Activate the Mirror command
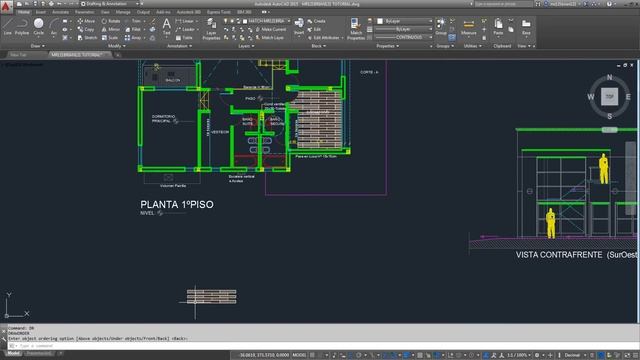 click(x=111, y=29)
